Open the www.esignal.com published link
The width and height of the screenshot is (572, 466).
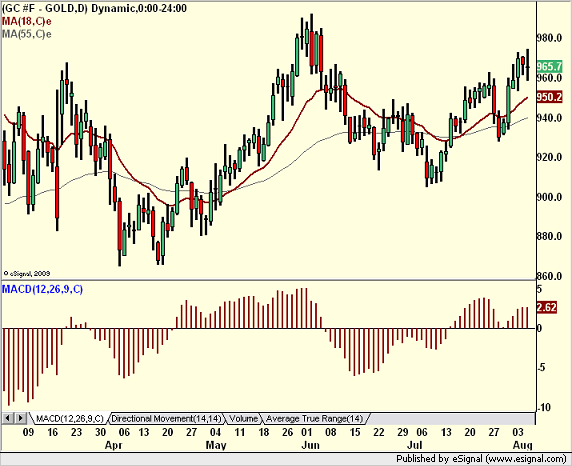click(526, 459)
